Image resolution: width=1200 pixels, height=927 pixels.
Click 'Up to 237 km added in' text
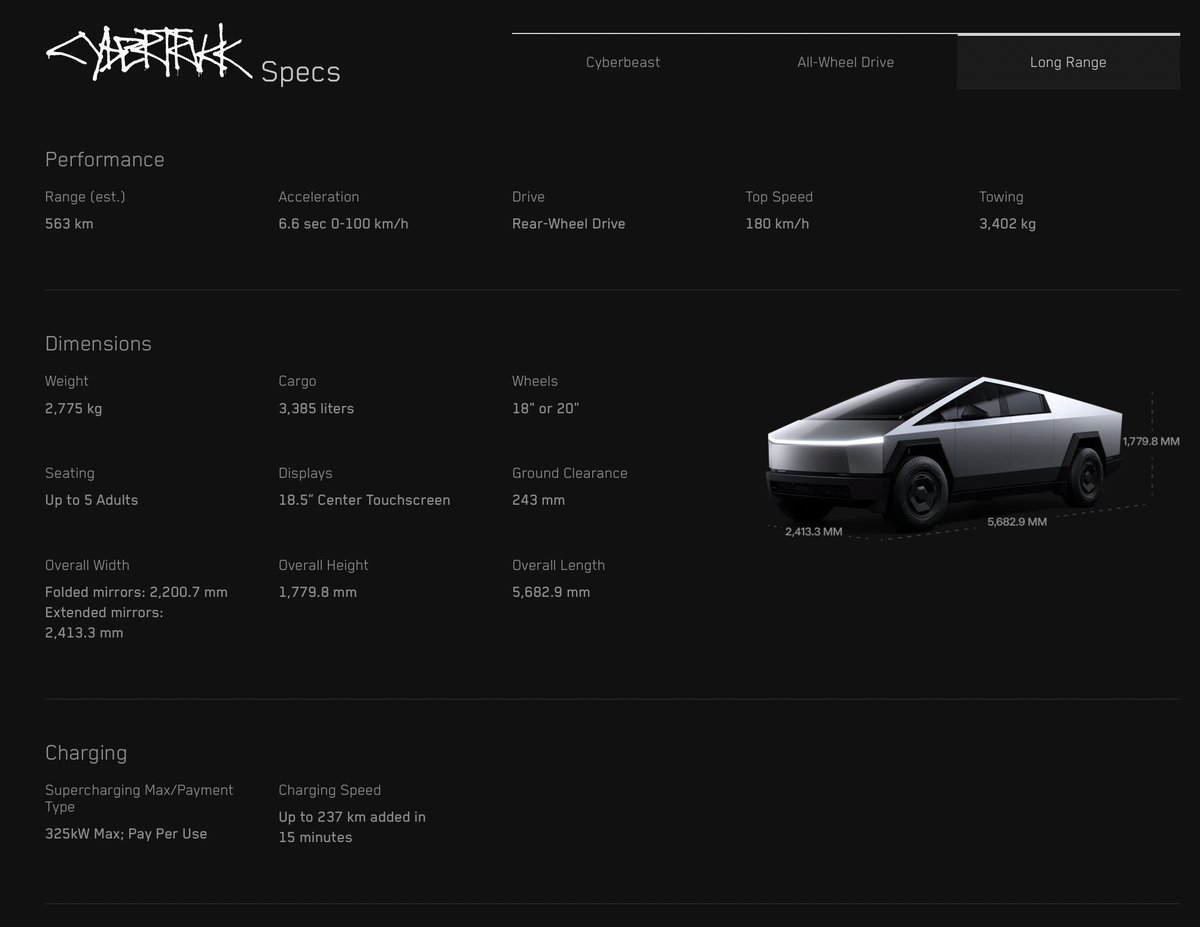tap(352, 817)
